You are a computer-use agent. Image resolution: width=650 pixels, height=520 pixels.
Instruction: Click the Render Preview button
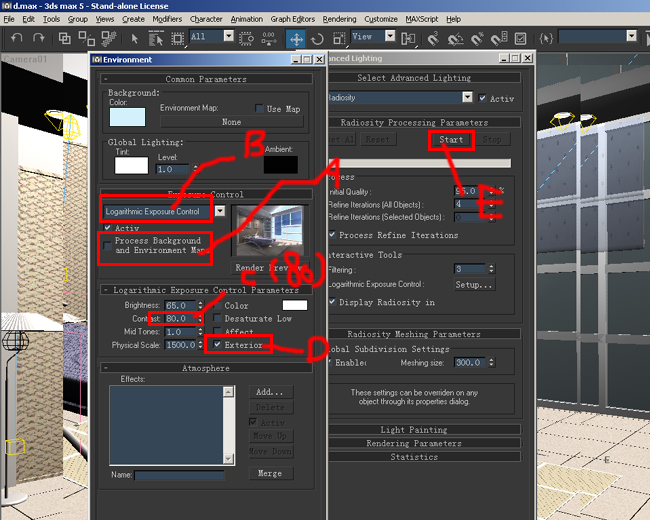(263, 268)
